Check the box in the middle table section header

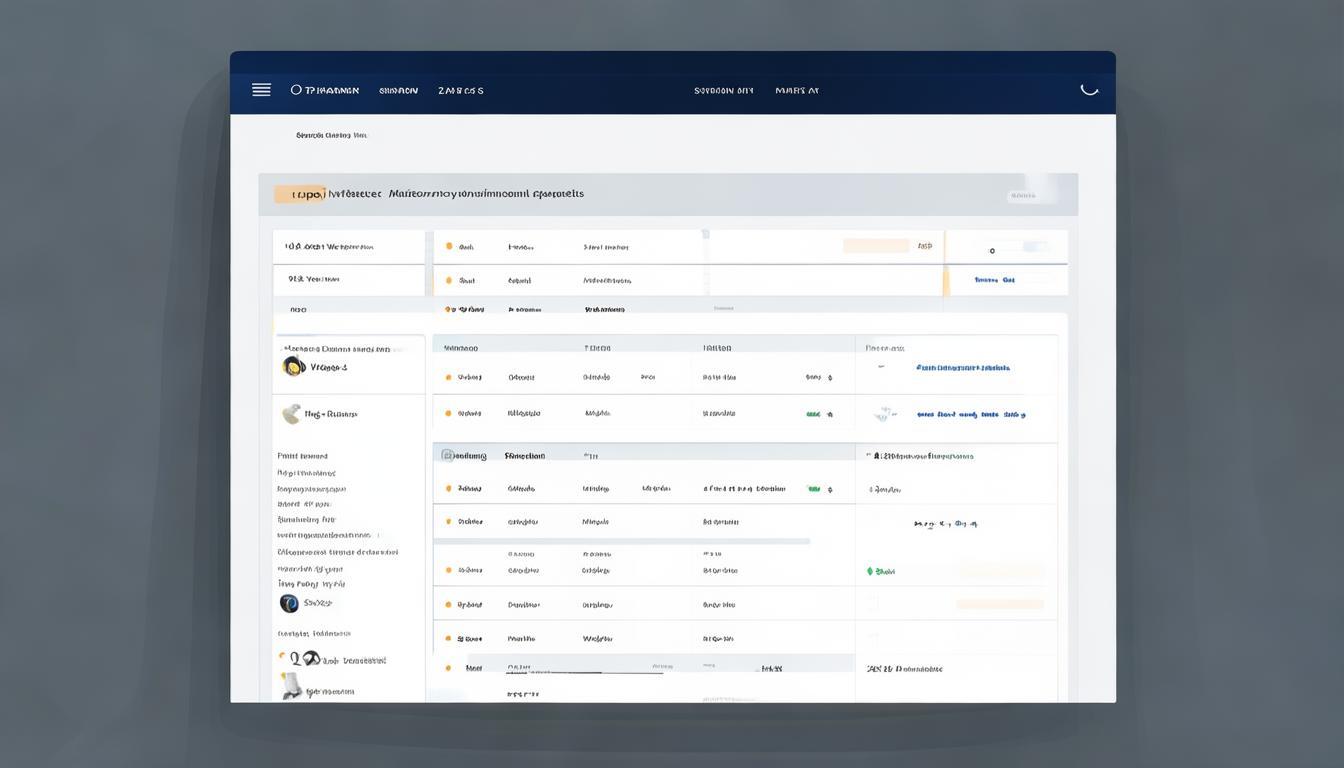[448, 455]
